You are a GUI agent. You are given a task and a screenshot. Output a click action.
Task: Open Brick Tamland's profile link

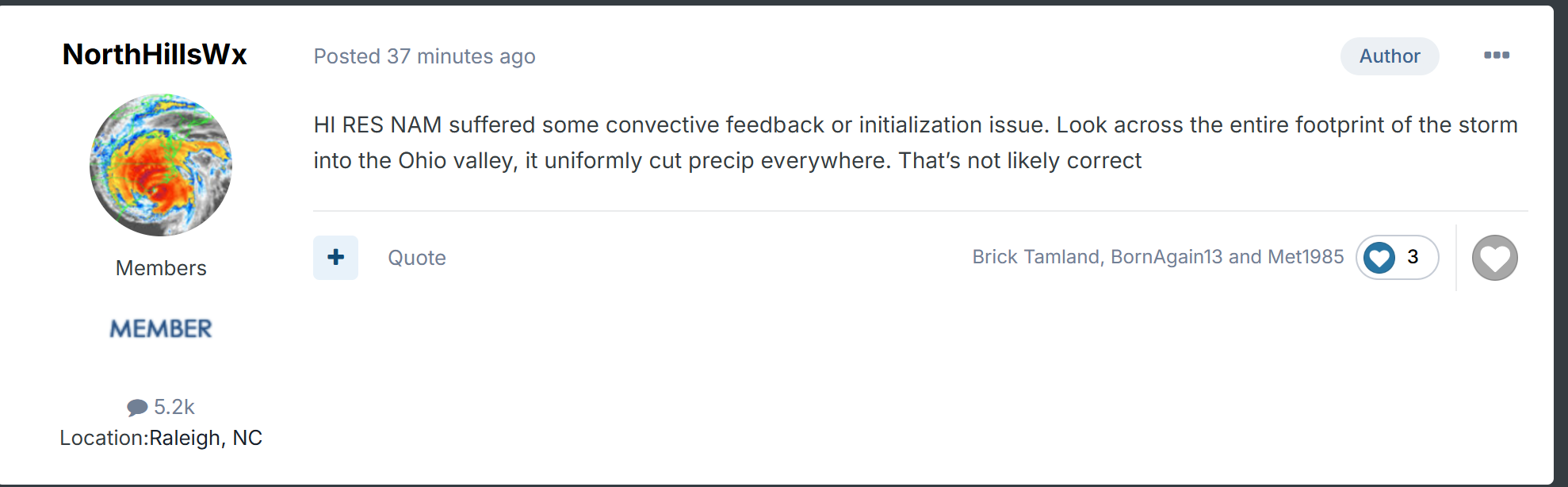click(1036, 257)
